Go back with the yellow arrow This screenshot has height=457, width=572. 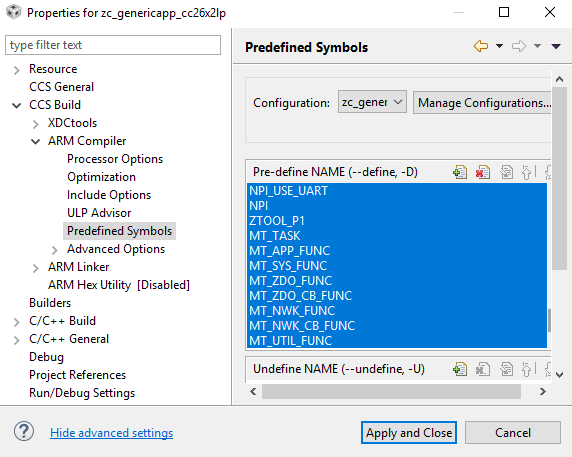[x=481, y=46]
